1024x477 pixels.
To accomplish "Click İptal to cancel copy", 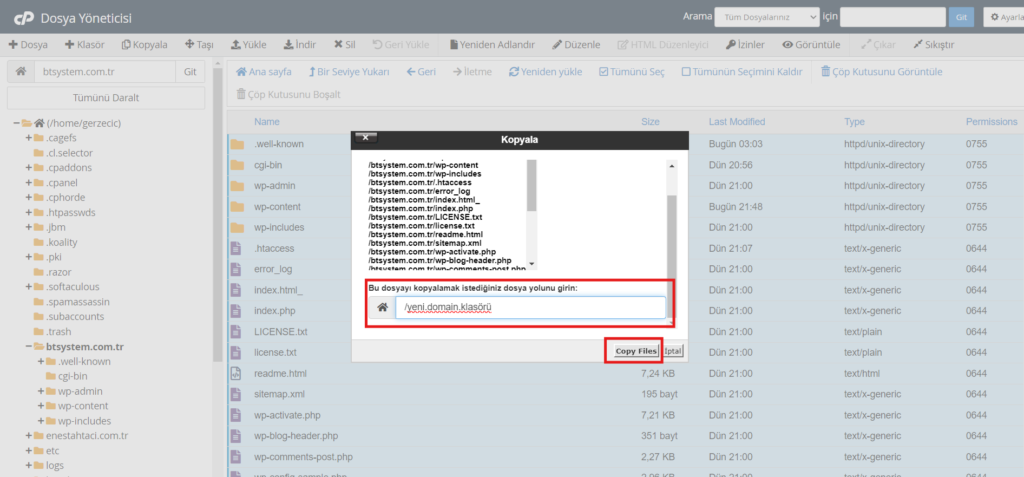I will [x=673, y=352].
